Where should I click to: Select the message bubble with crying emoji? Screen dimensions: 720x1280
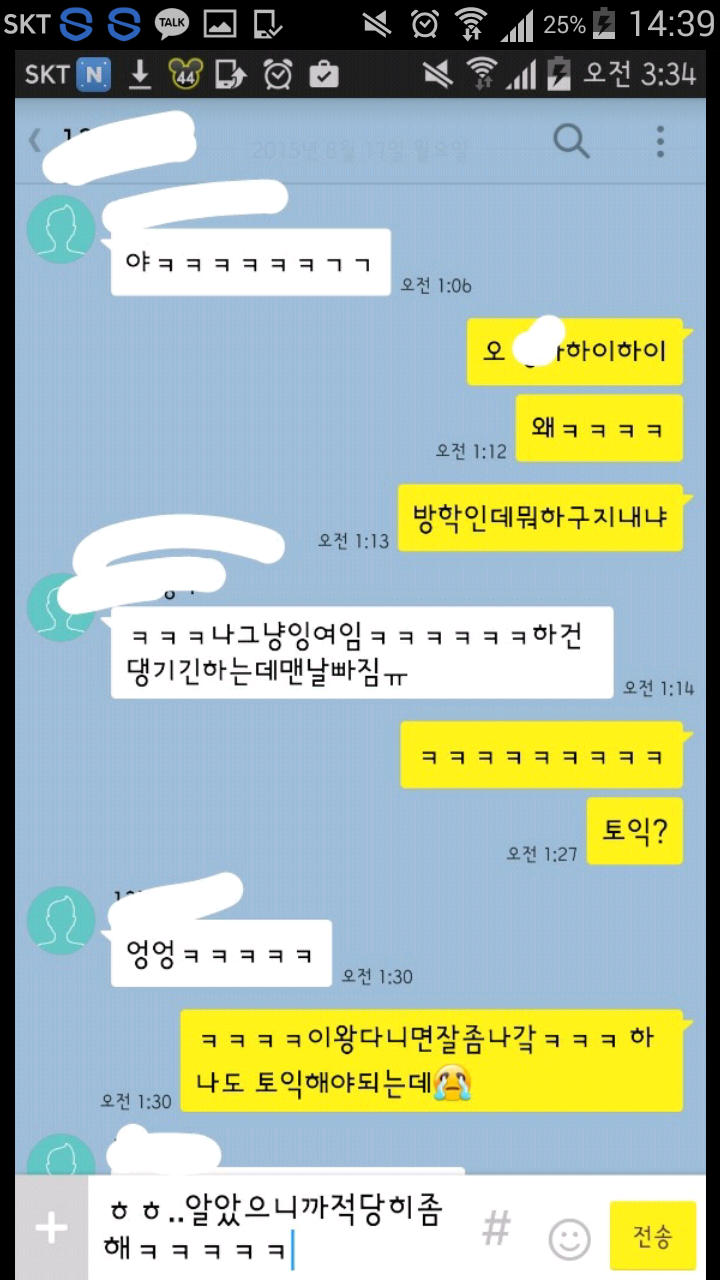pyautogui.click(x=432, y=1060)
